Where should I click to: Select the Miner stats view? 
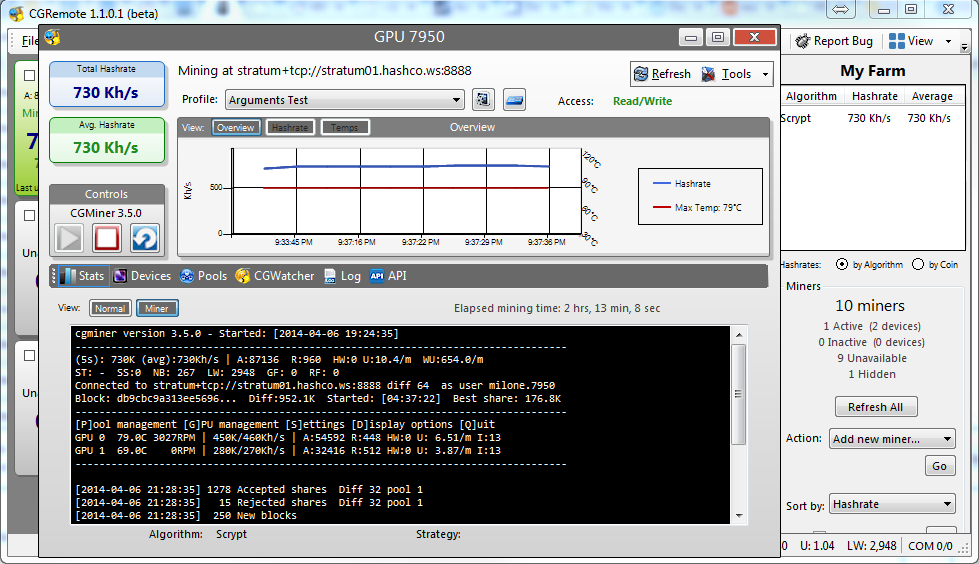point(157,309)
